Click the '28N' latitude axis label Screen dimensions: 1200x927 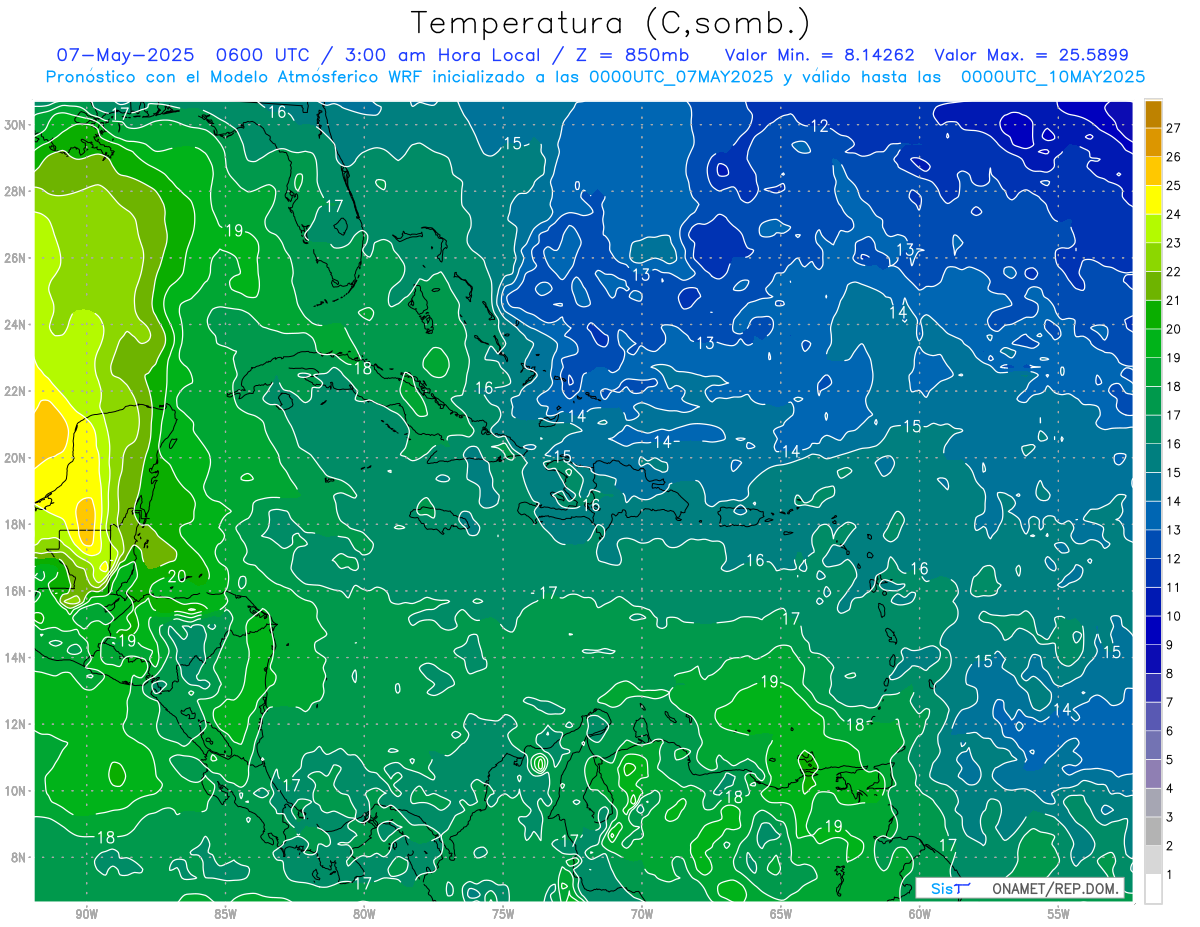point(14,191)
